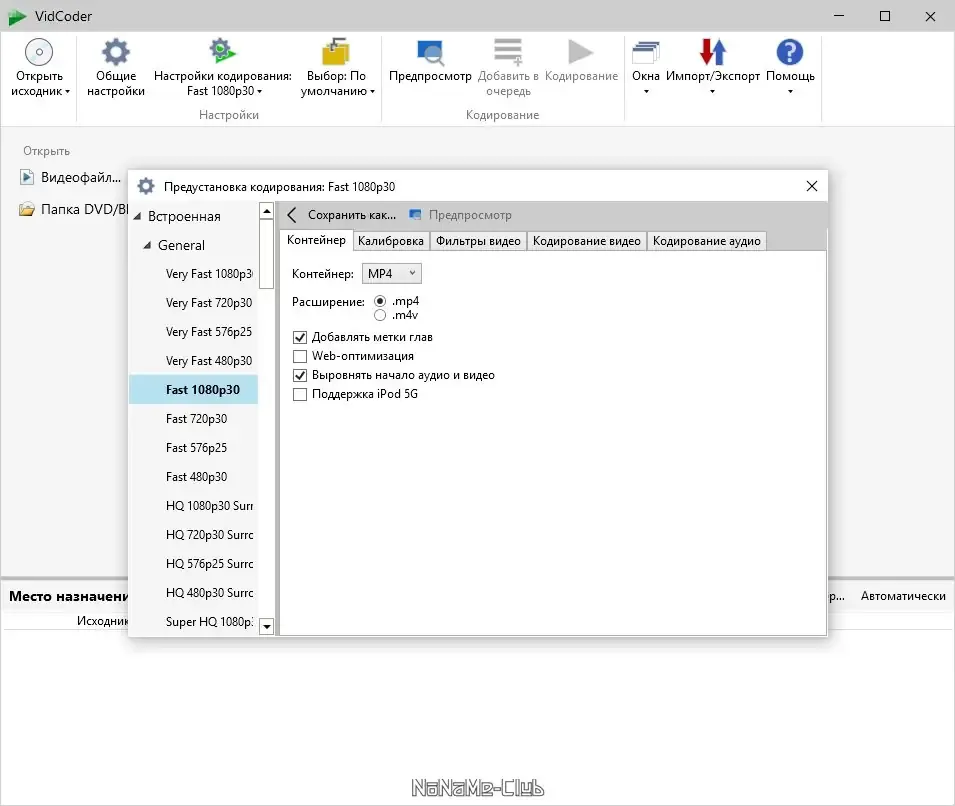Collapse the Встроенная tree node

[137, 216]
